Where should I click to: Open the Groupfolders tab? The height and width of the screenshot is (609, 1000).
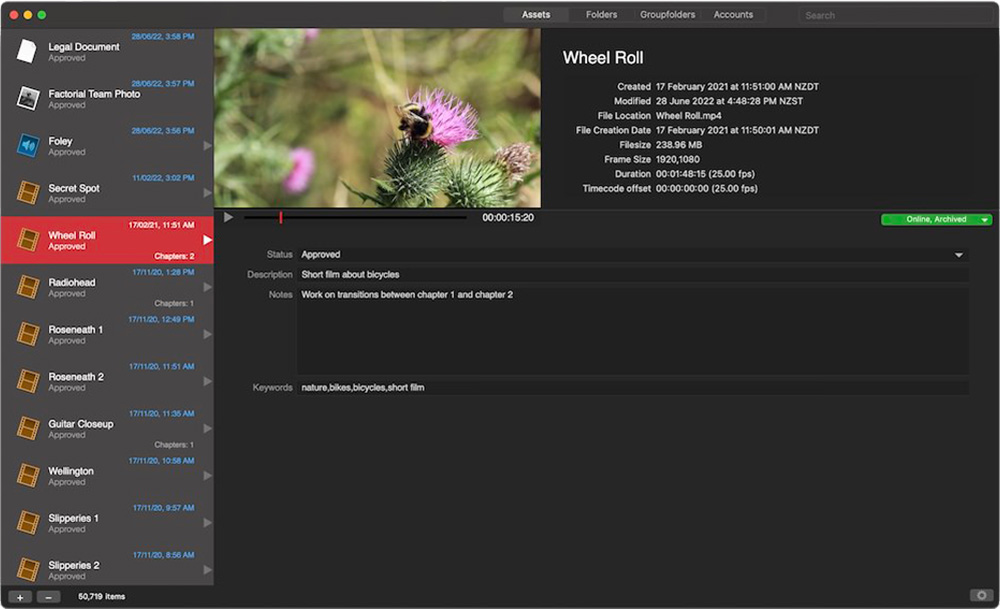[667, 15]
